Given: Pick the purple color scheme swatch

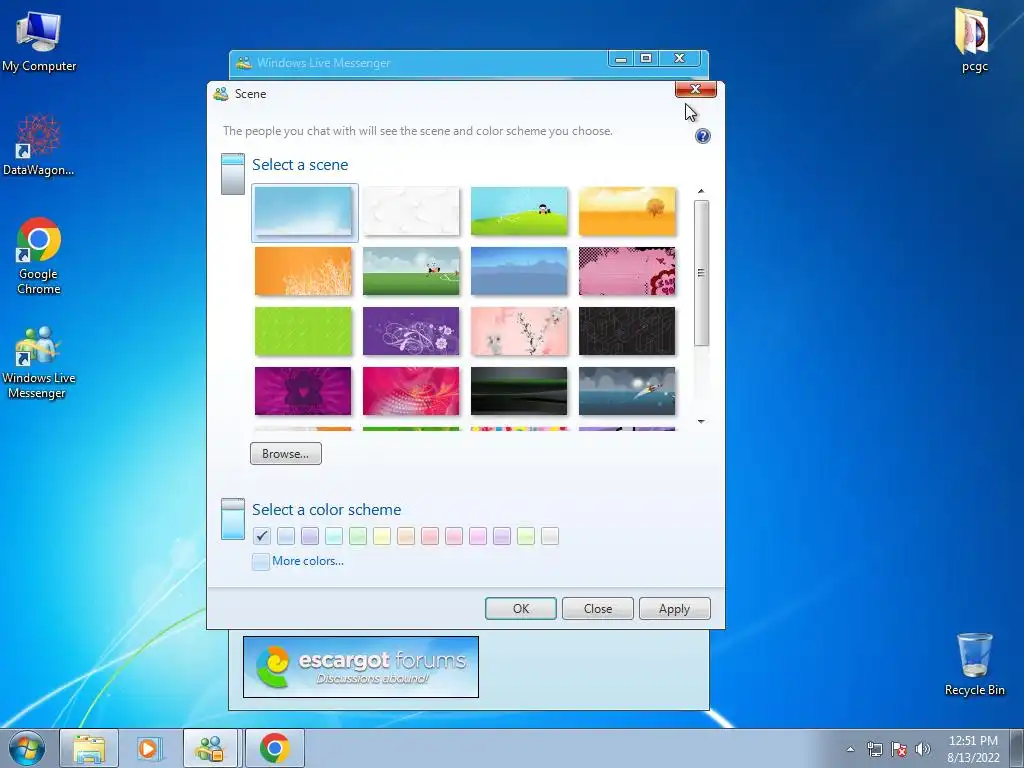Looking at the screenshot, I should 310,536.
